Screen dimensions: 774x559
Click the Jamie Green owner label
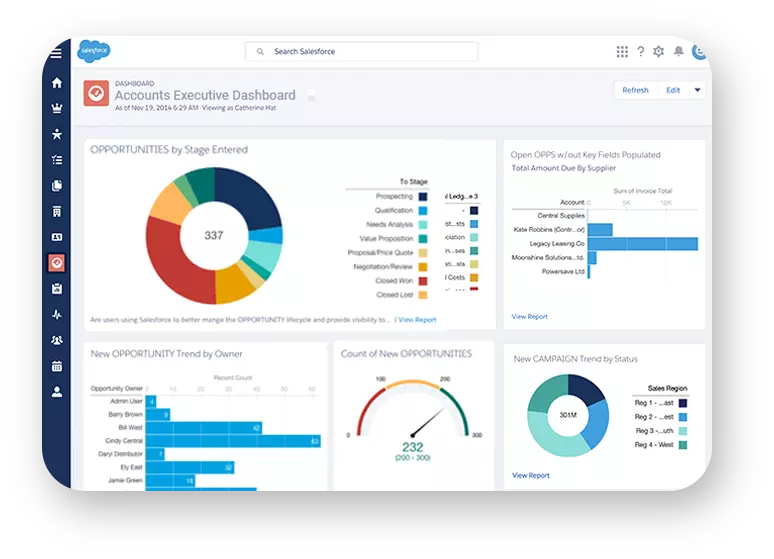pos(125,480)
